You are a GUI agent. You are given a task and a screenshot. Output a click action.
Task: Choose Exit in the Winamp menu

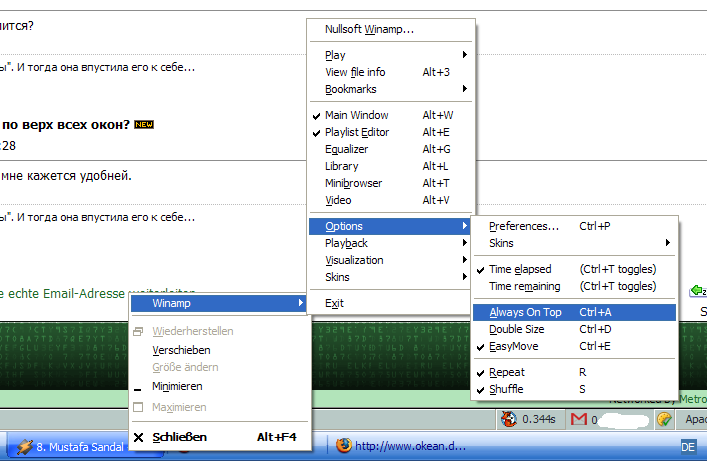(x=390, y=303)
